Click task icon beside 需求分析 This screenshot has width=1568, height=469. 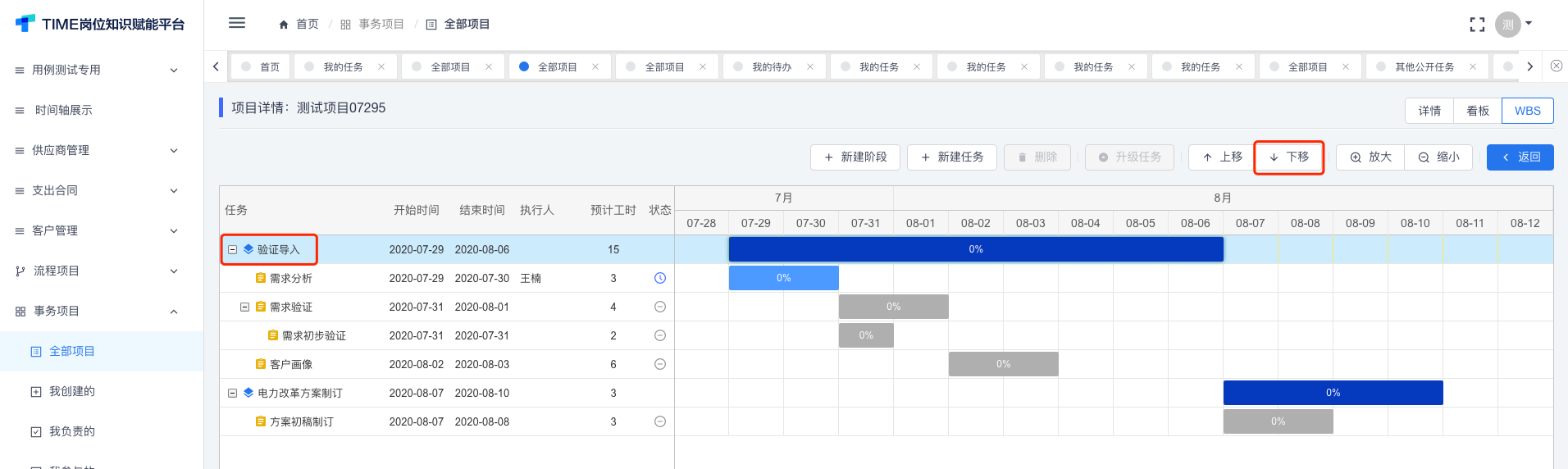(261, 278)
